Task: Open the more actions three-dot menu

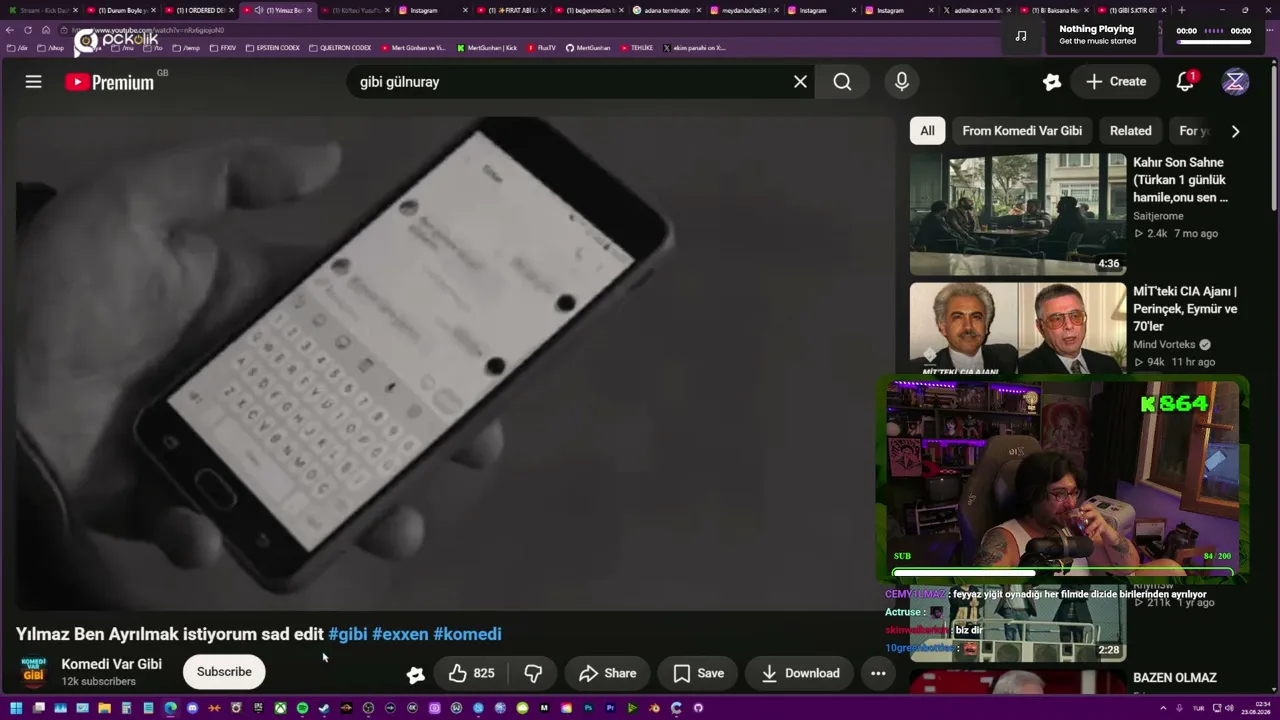Action: click(878, 674)
